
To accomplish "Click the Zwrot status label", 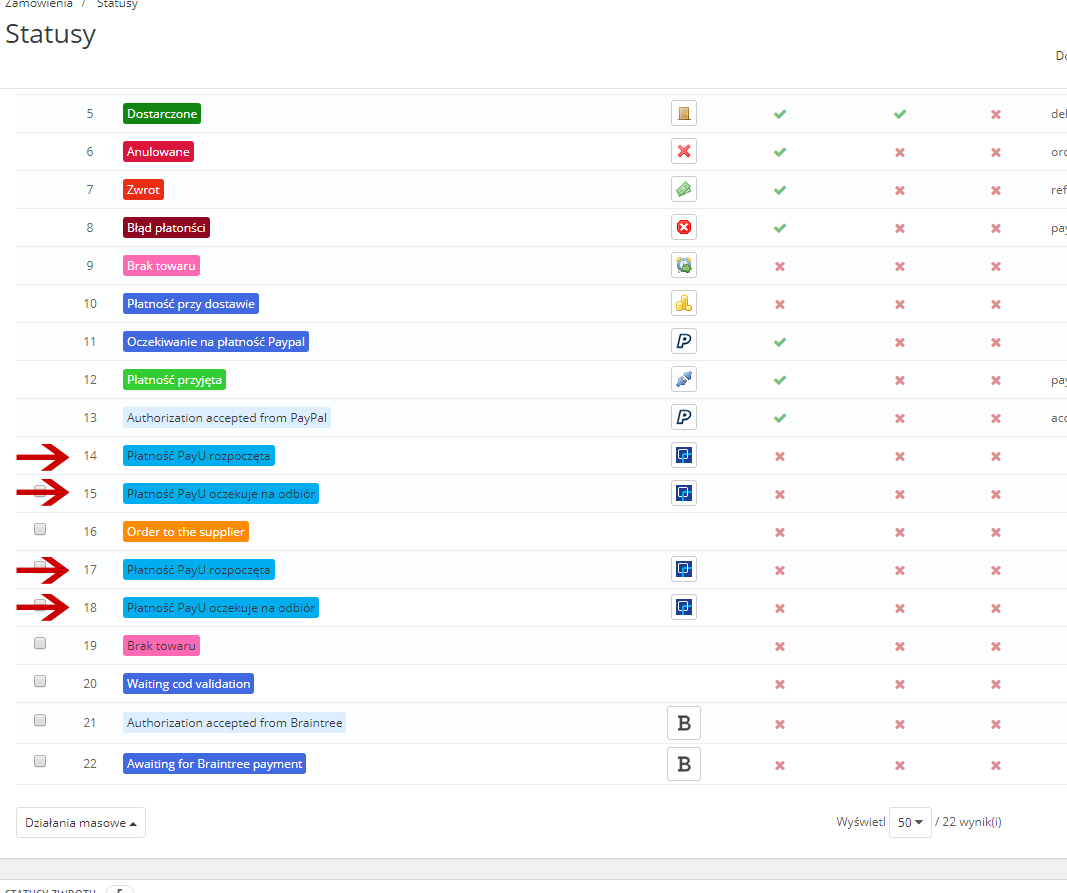I will click(144, 190).
